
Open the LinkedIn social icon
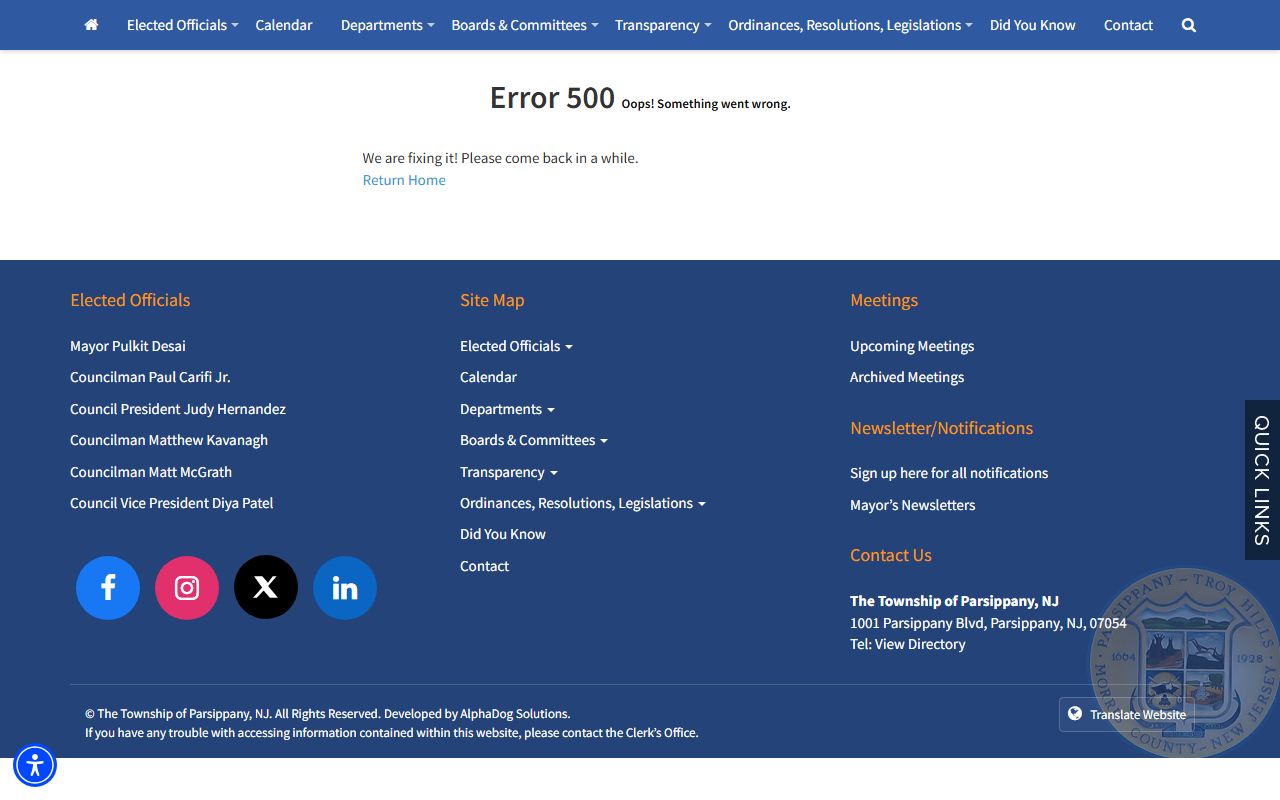tap(345, 588)
